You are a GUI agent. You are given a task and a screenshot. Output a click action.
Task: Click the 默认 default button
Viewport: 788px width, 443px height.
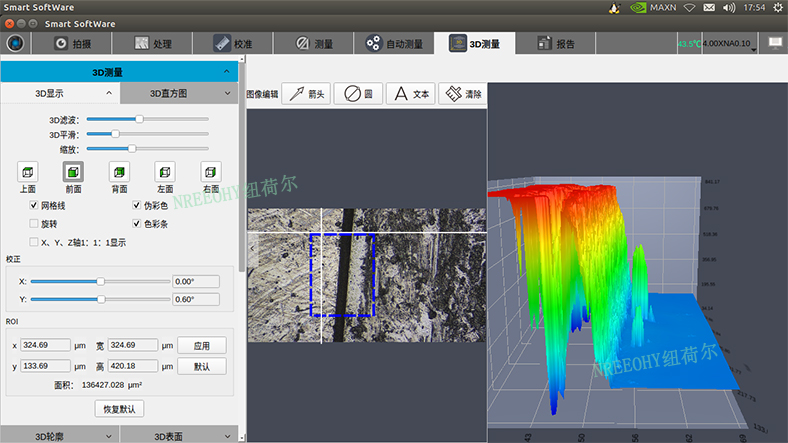pyautogui.click(x=202, y=366)
